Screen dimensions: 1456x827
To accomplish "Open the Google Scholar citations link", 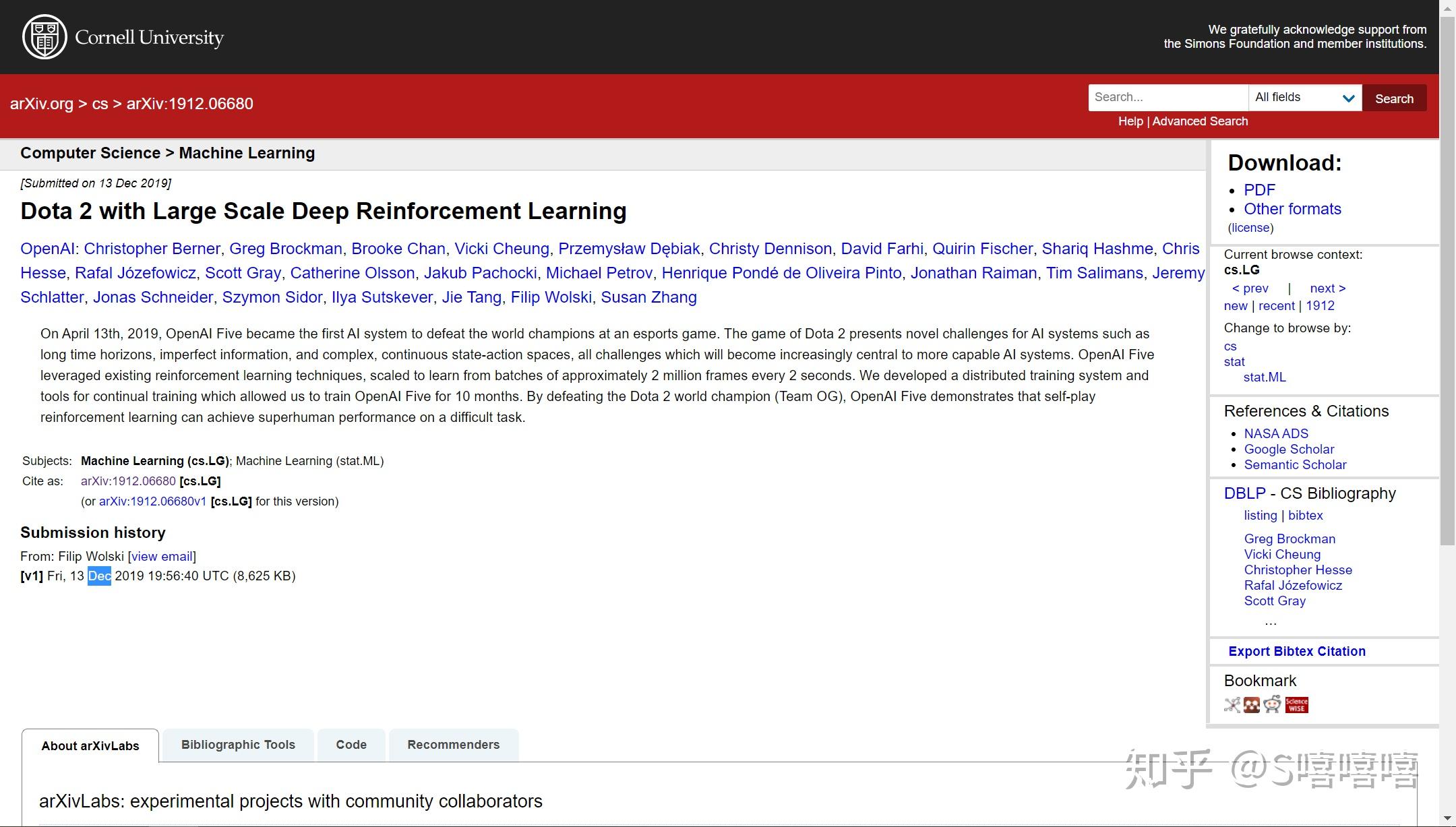I will pyautogui.click(x=1289, y=449).
